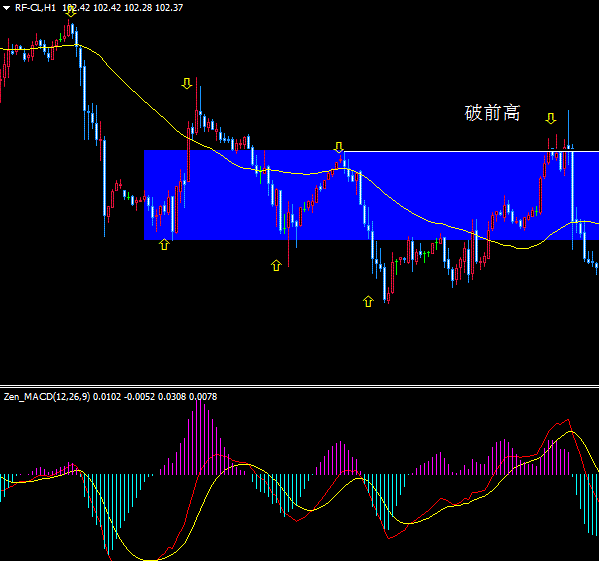Click the MACD values 0.0102 -0.0052 0.0308 0.0078
599x561 pixels.
[155, 397]
